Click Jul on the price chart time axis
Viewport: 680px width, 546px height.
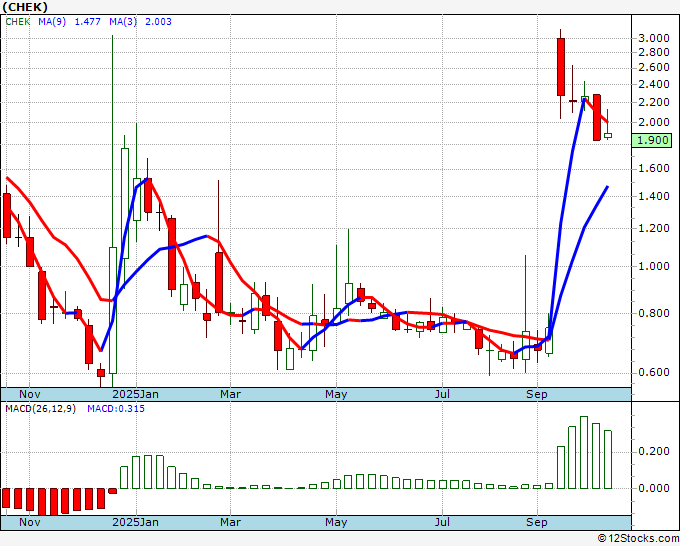click(442, 394)
